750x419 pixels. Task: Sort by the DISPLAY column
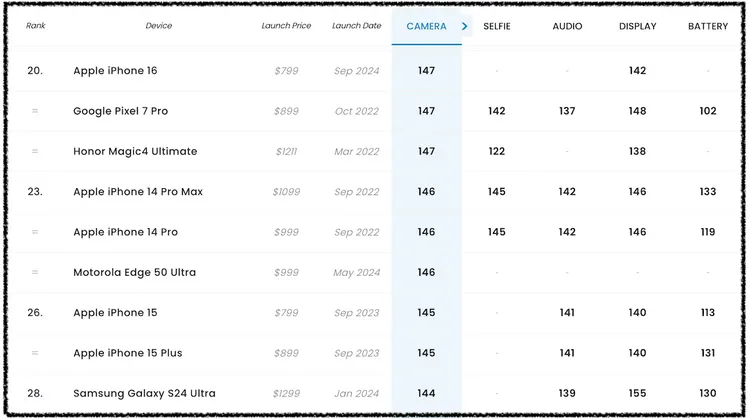pos(637,27)
